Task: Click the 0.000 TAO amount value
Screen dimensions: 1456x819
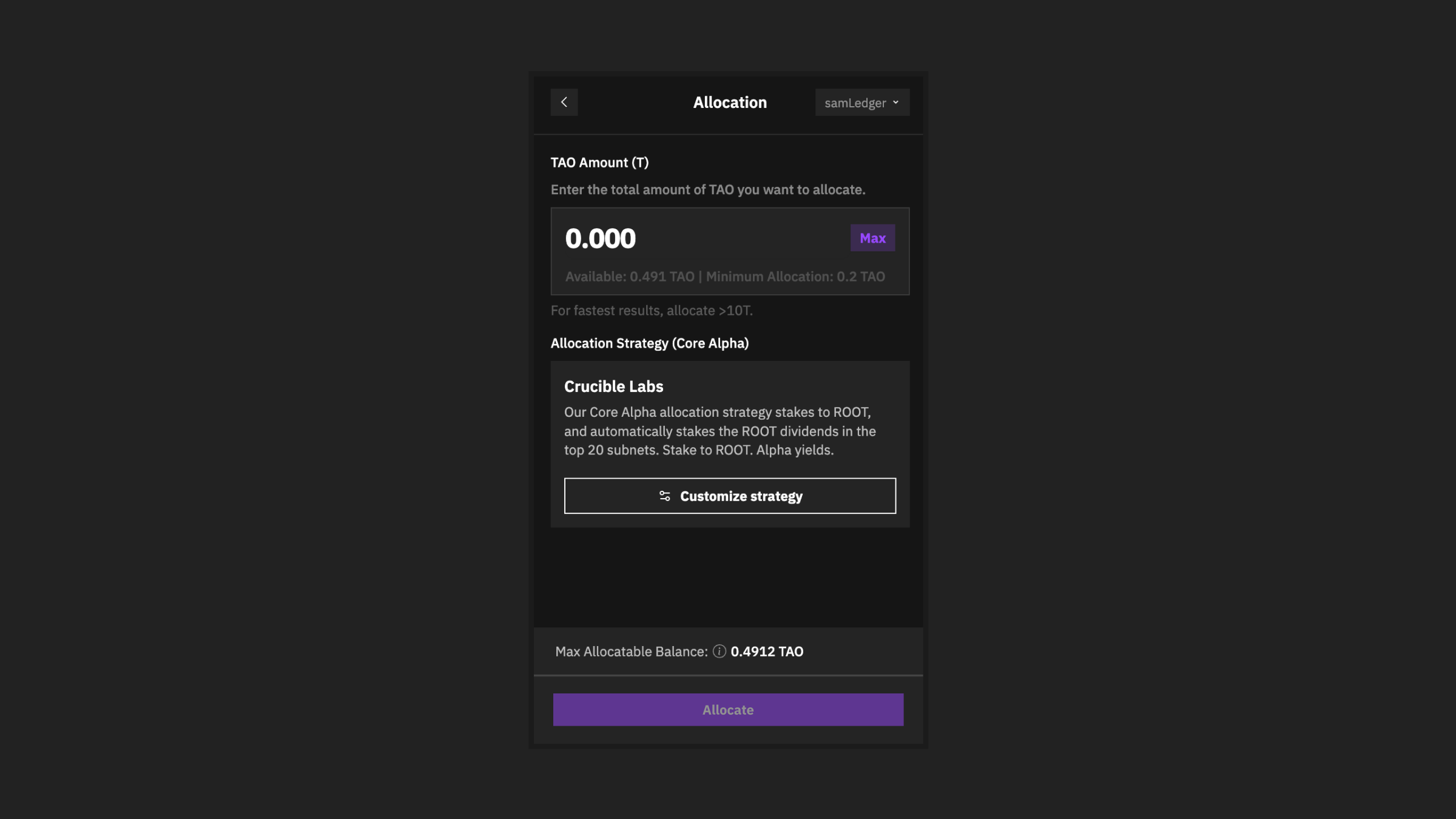Action: click(601, 238)
